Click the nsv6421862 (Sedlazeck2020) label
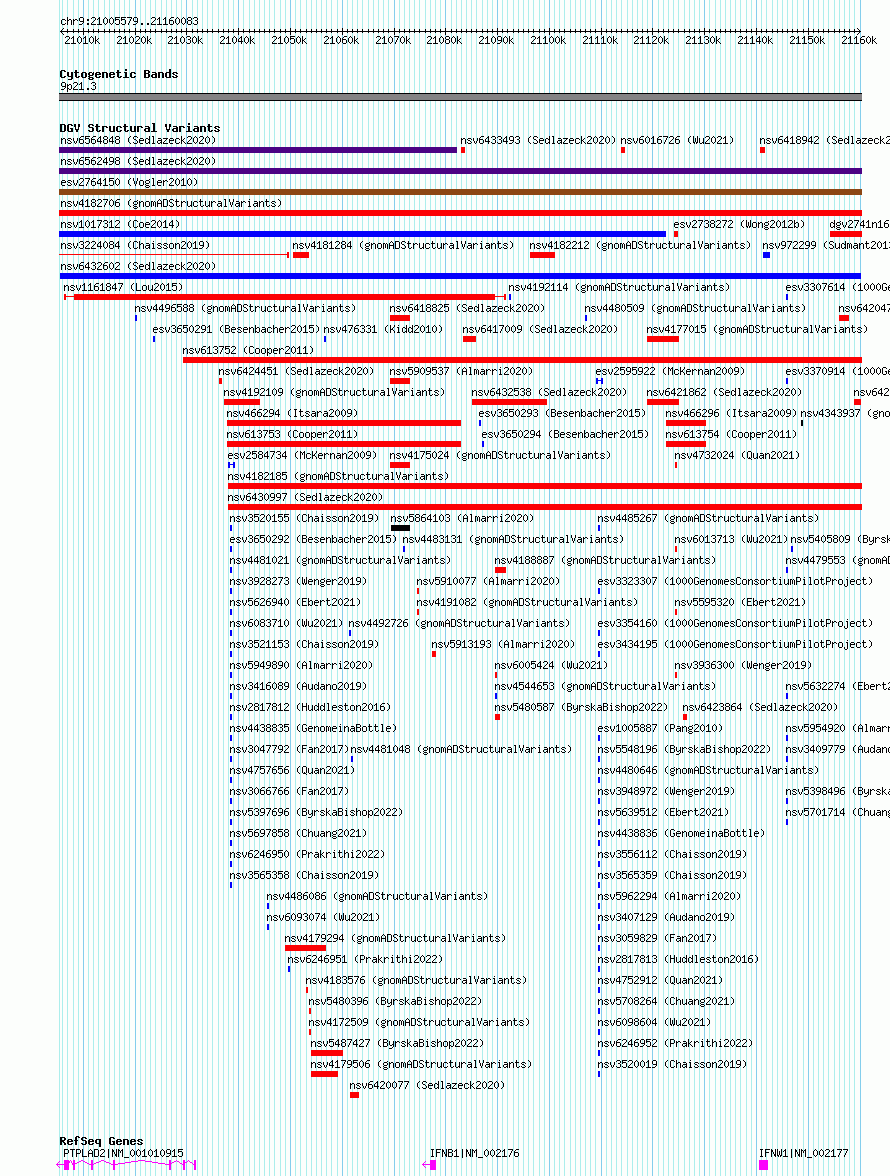This screenshot has width=890, height=1176. pos(724,392)
